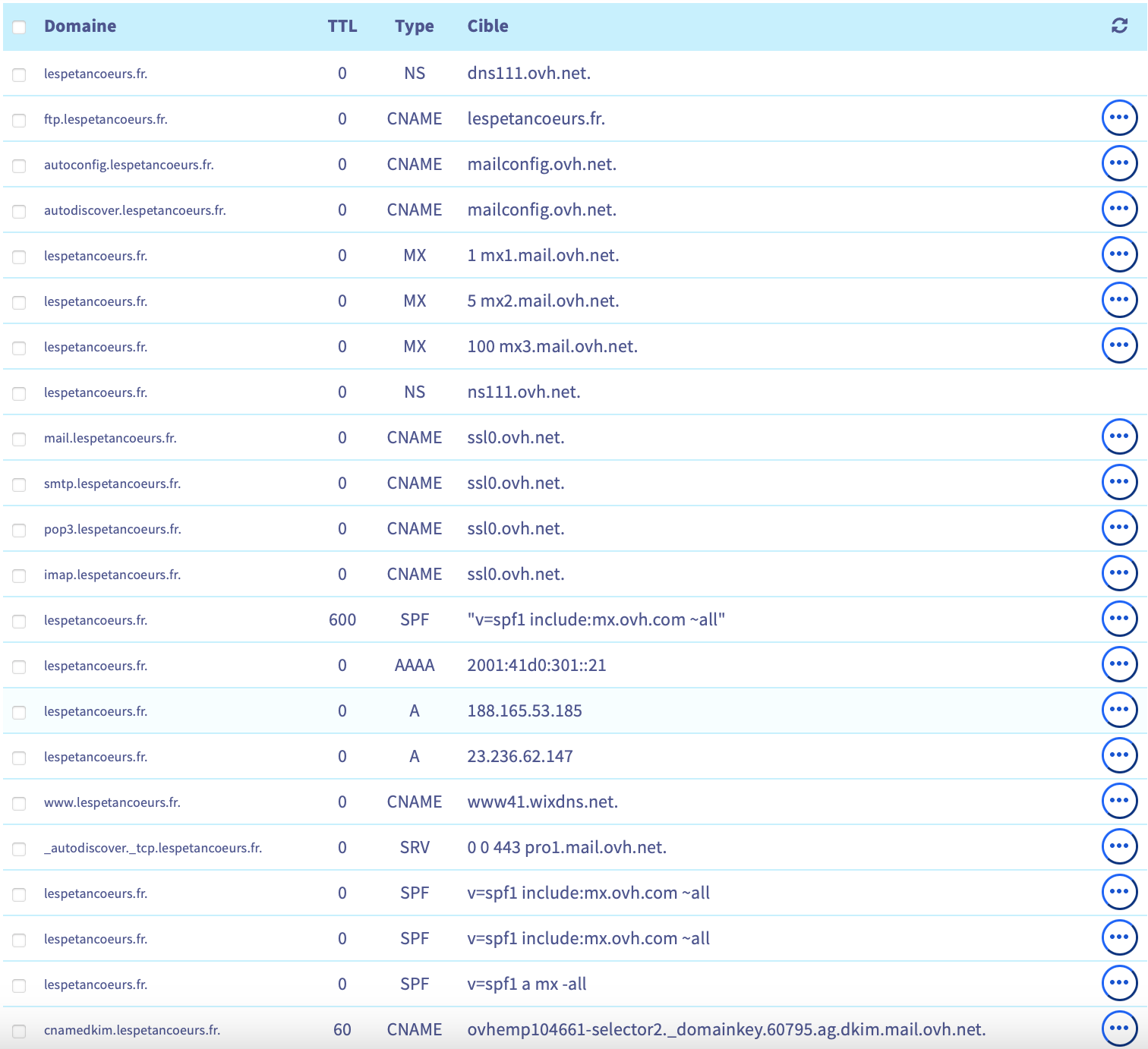Open actions menu for A record 188.165.53.185

[1119, 710]
